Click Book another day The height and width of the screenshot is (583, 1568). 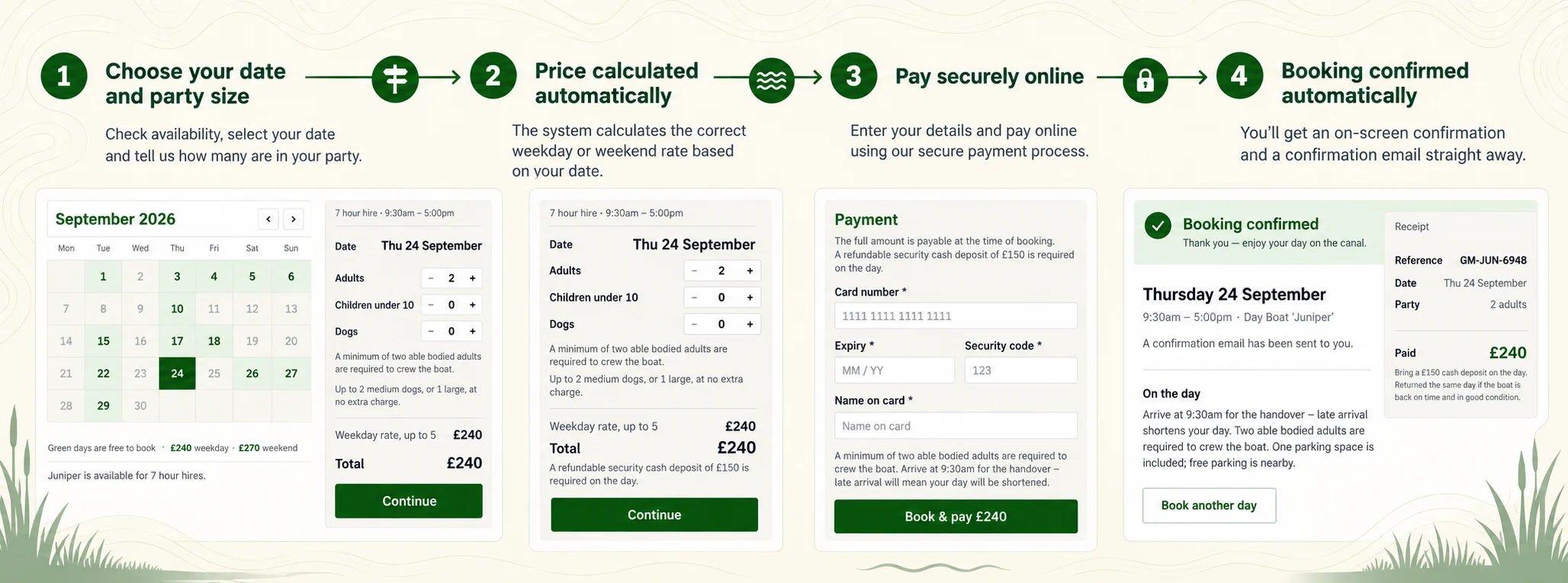coord(1209,505)
